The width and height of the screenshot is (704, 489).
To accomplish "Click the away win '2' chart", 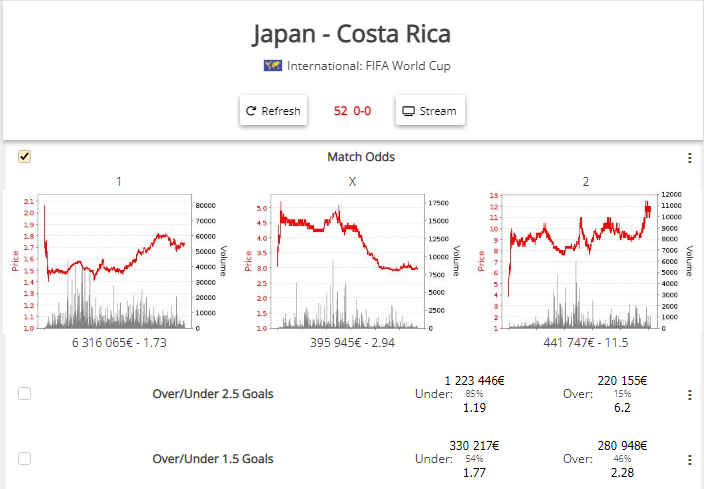I will point(582,262).
